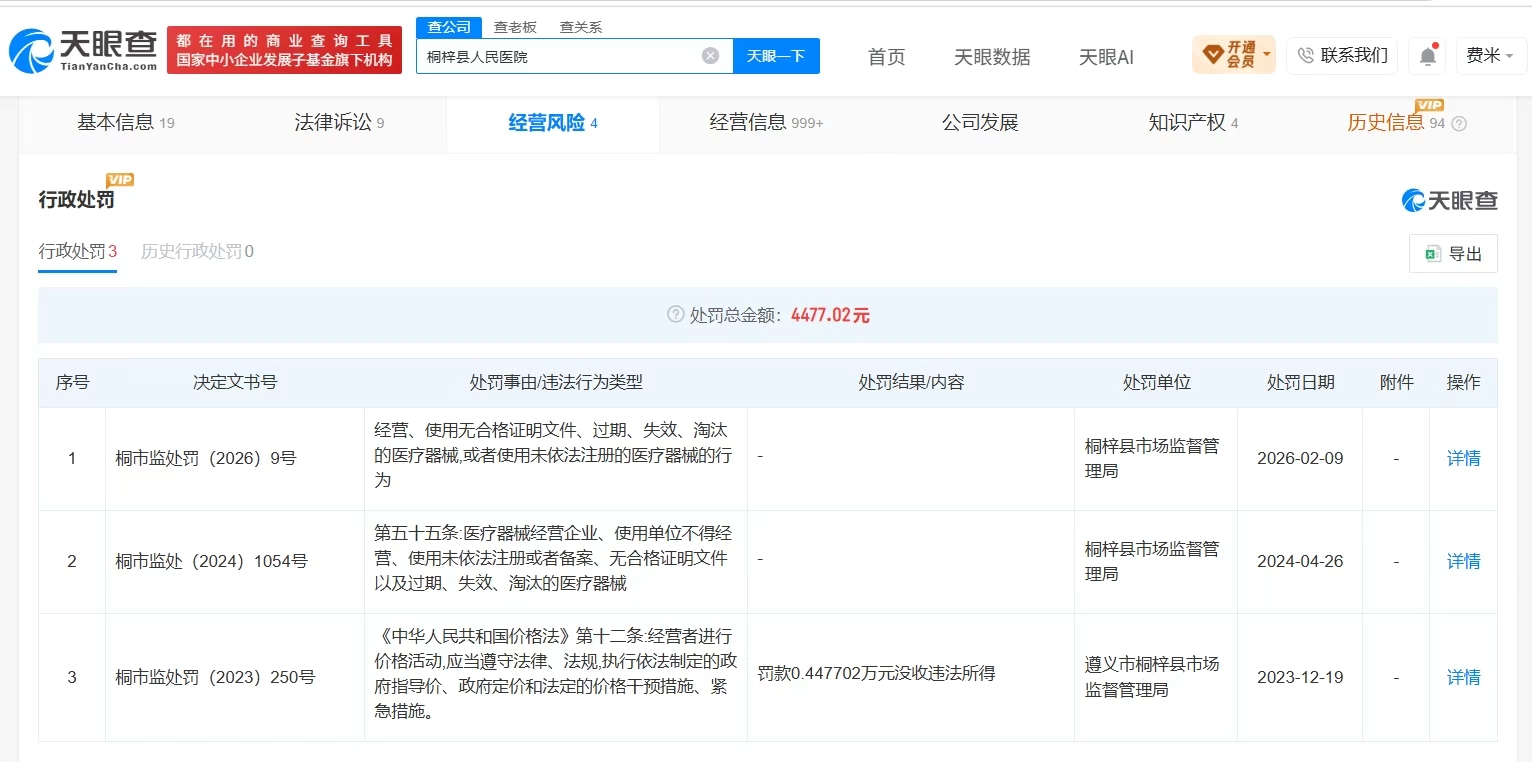Click the 处罚单位 column header
Screen dimensions: 1532x762
click(1156, 382)
